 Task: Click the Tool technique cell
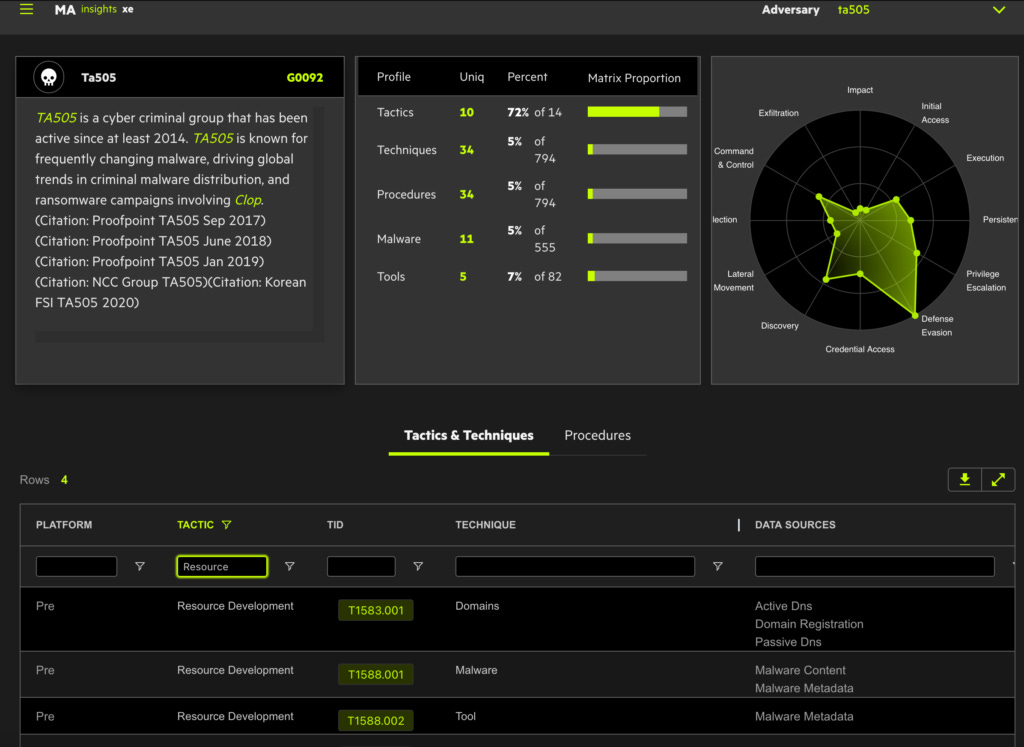(x=465, y=716)
